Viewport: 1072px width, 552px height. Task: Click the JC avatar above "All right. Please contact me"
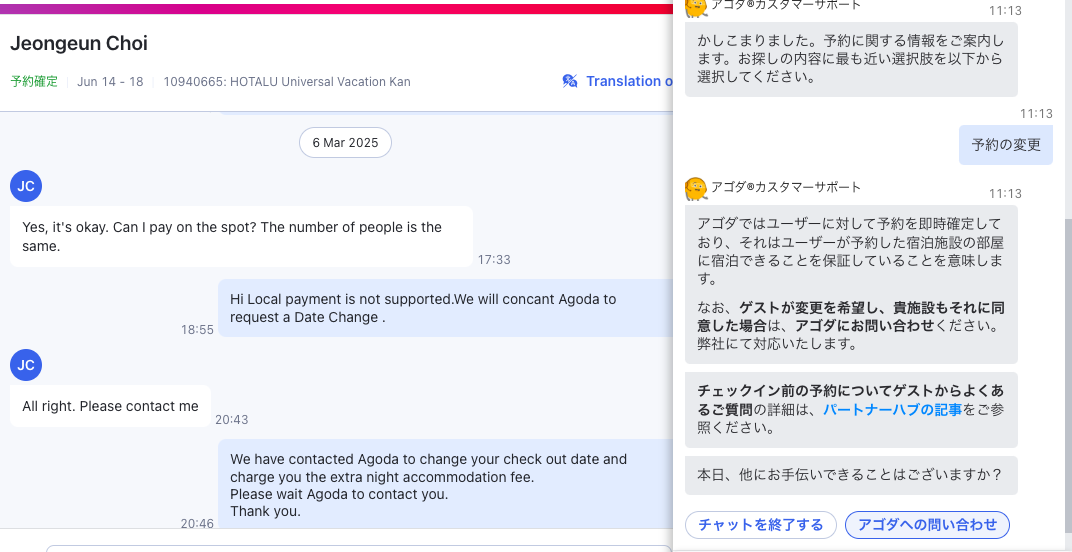26,365
